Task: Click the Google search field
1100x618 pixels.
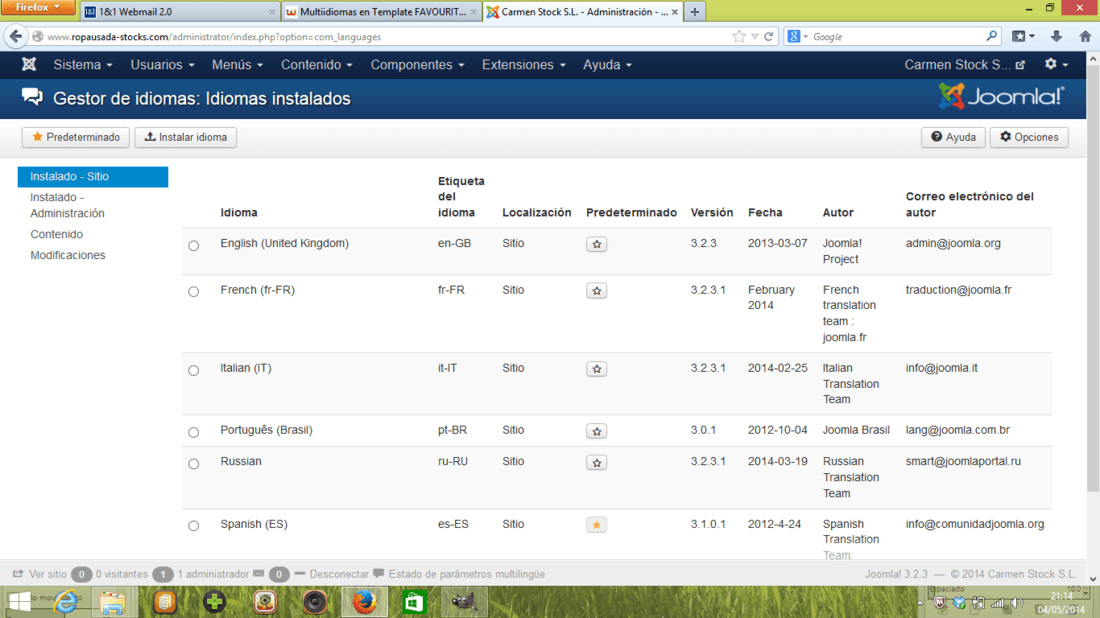Action: 898,36
